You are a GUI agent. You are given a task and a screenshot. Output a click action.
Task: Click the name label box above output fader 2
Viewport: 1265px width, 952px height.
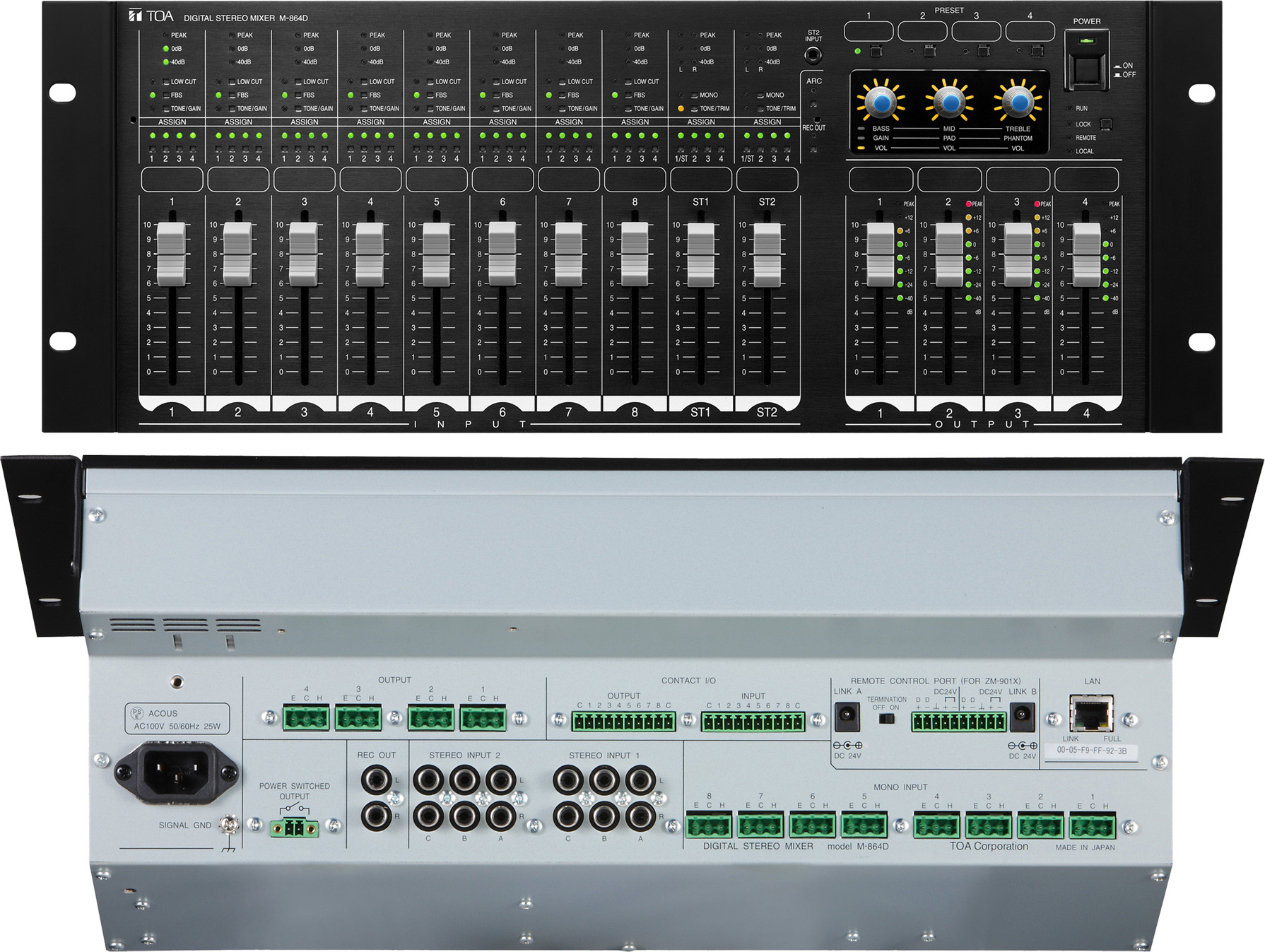coord(949,180)
